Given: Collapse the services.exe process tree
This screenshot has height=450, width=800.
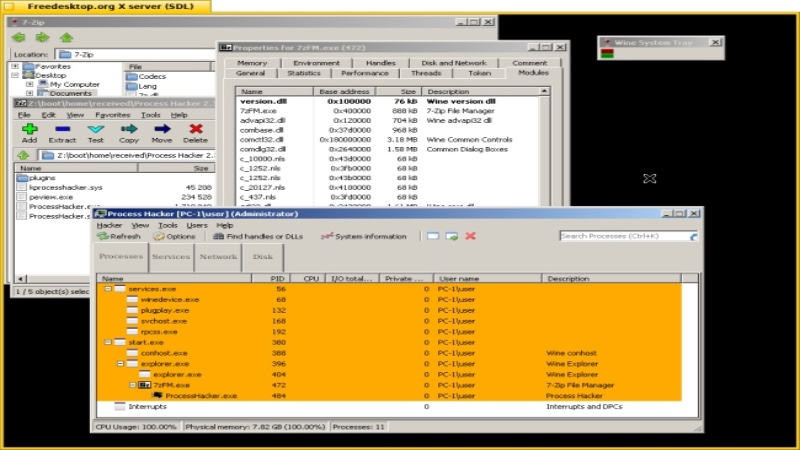Looking at the screenshot, I should click(x=108, y=288).
